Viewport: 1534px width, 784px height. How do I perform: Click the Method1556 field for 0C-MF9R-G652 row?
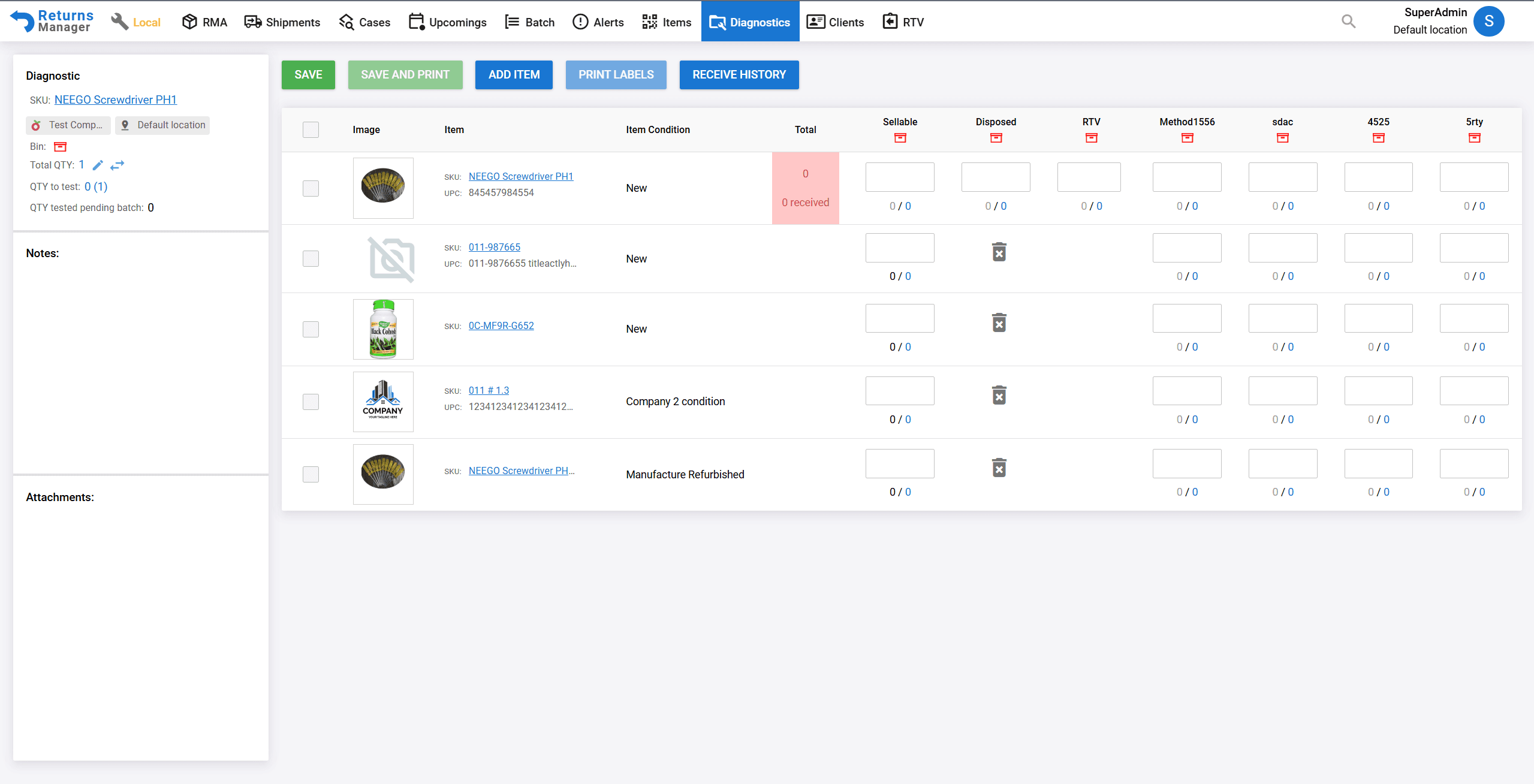(x=1187, y=318)
